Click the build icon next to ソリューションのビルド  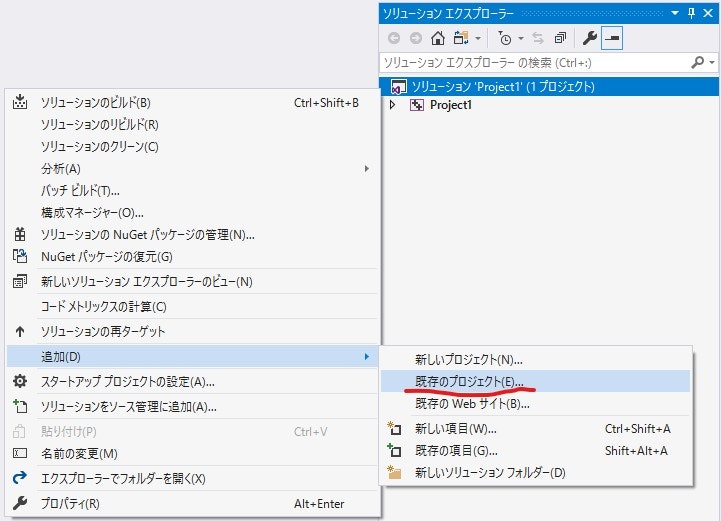click(x=20, y=102)
